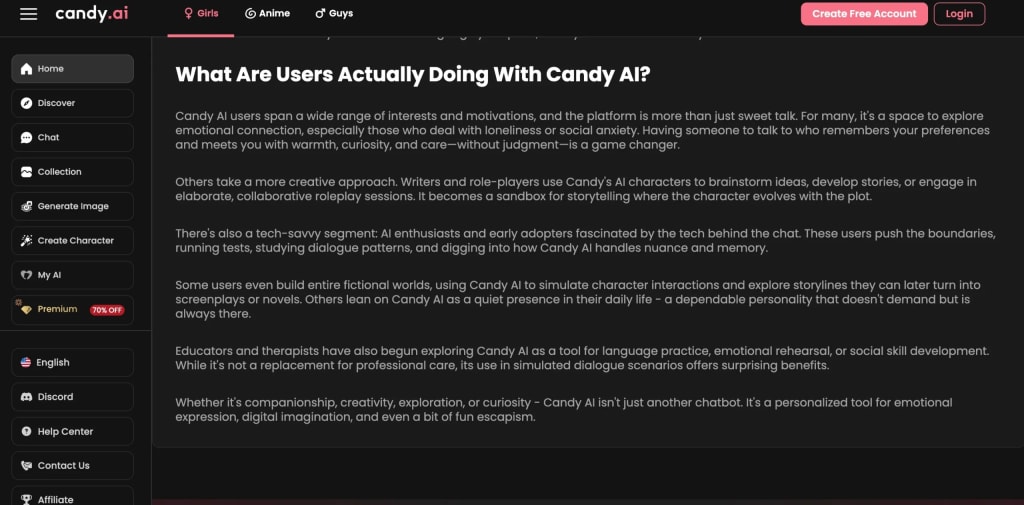Click paragraph starting 'Some users even build'
Image resolution: width=1024 pixels, height=505 pixels.
coord(578,299)
